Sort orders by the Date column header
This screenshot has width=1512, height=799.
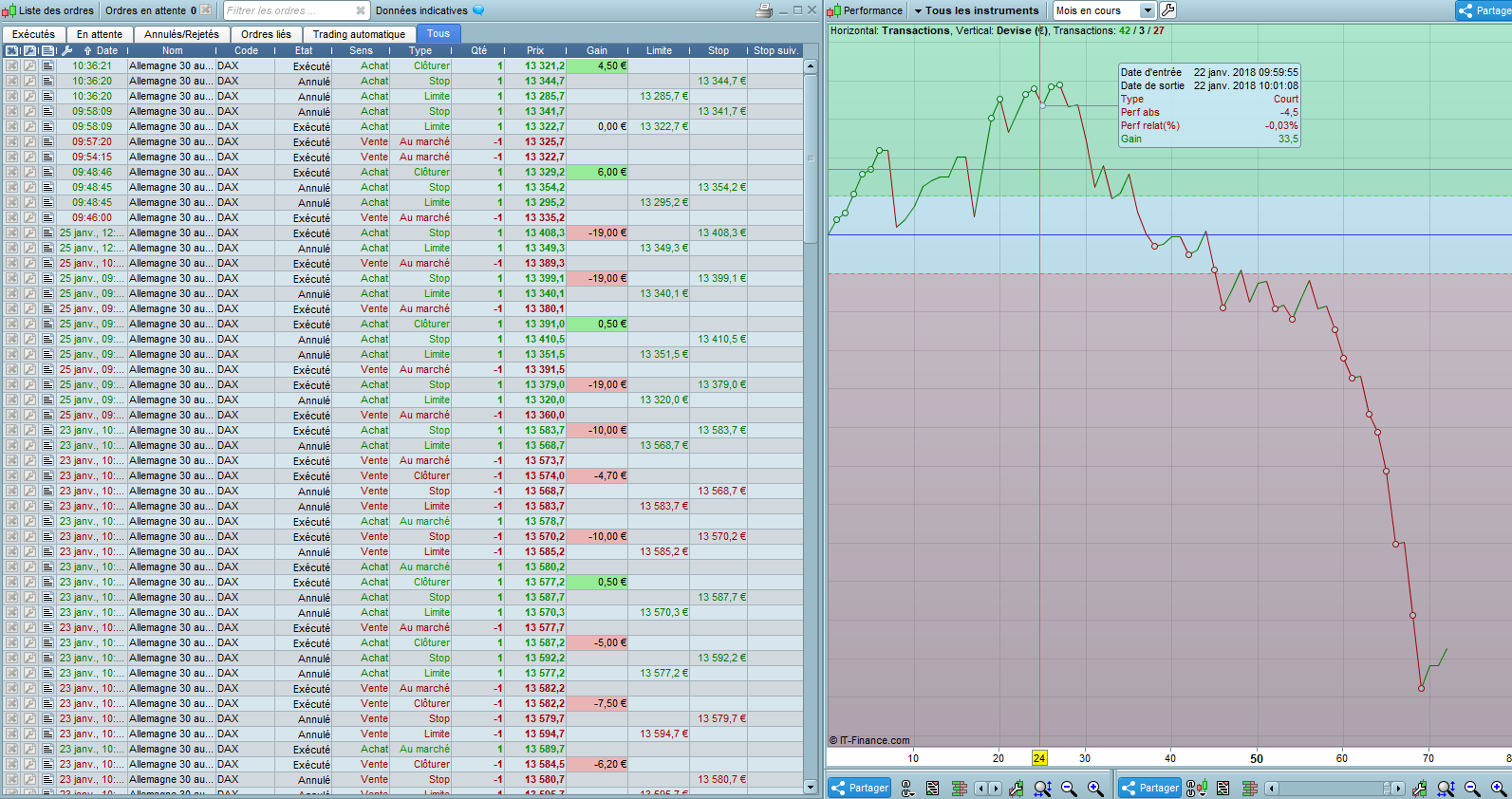107,50
